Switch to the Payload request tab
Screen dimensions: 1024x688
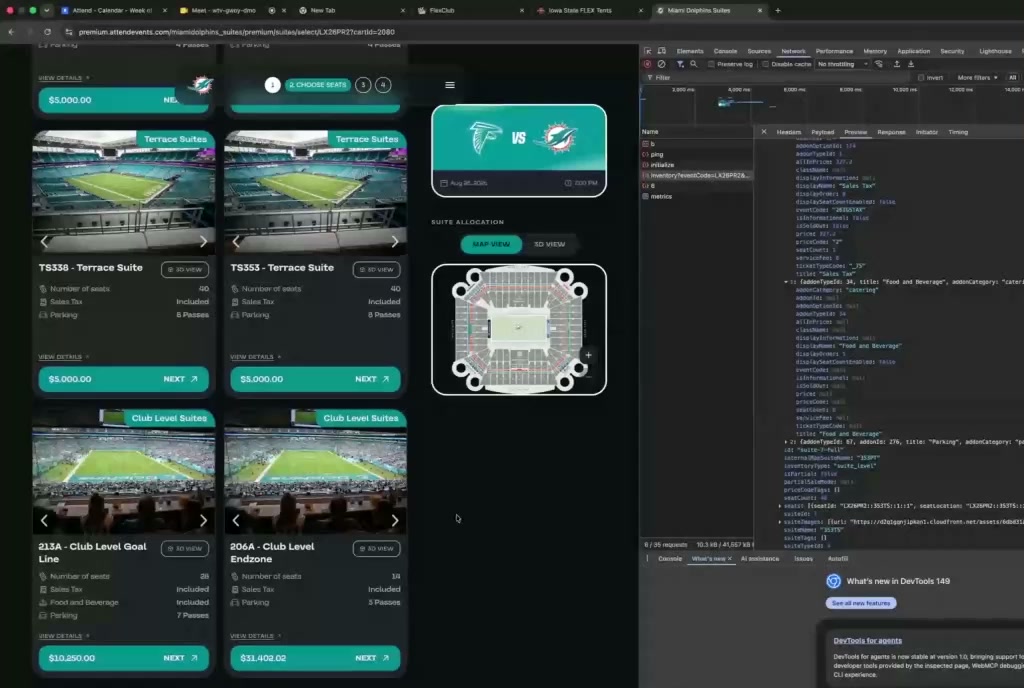pos(822,132)
